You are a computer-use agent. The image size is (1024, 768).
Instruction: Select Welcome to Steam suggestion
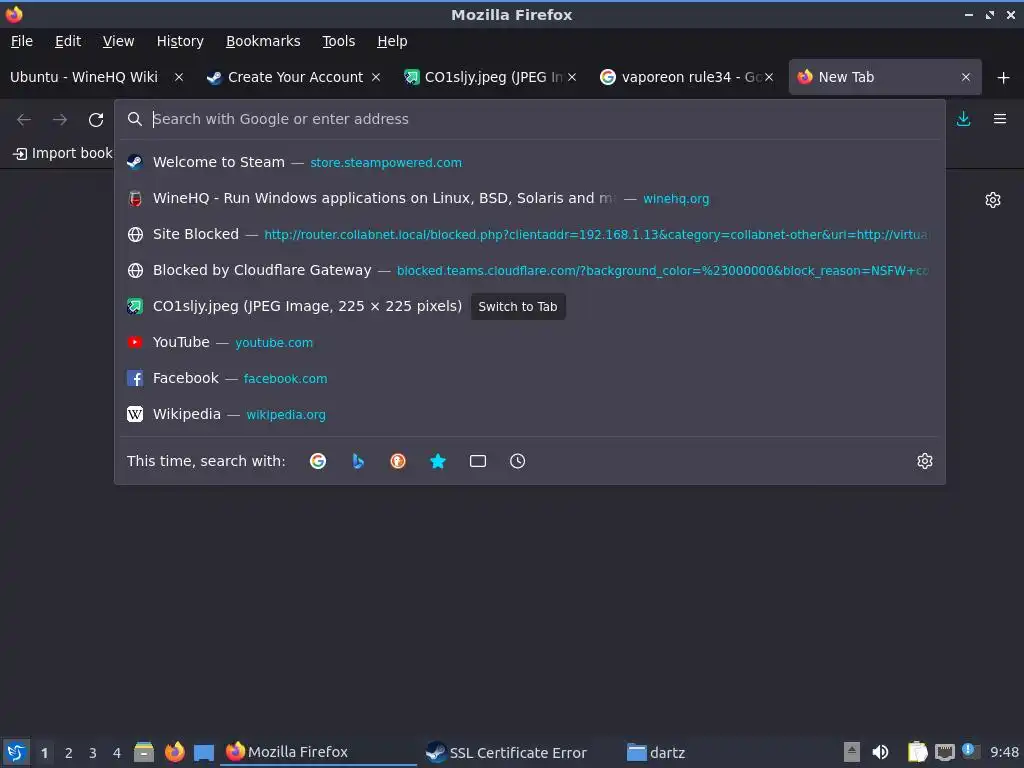pos(530,162)
